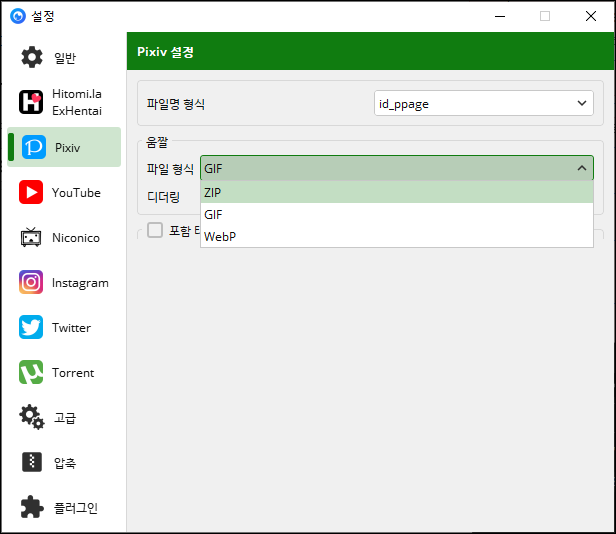This screenshot has width=616, height=534.
Task: Open the 플러그인 puzzle piece icon
Action: point(32,507)
